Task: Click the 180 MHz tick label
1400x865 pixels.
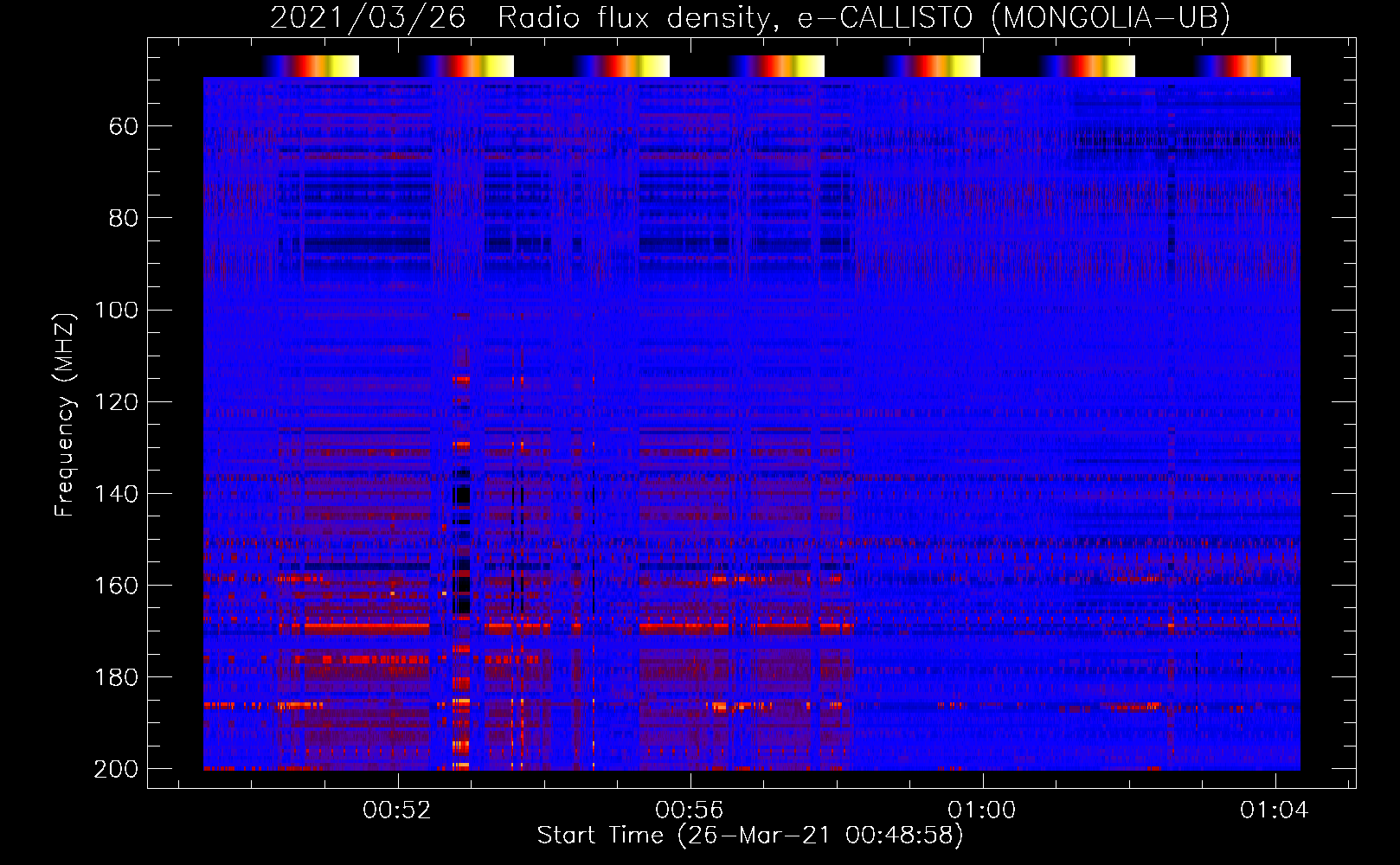Action: click(x=116, y=677)
